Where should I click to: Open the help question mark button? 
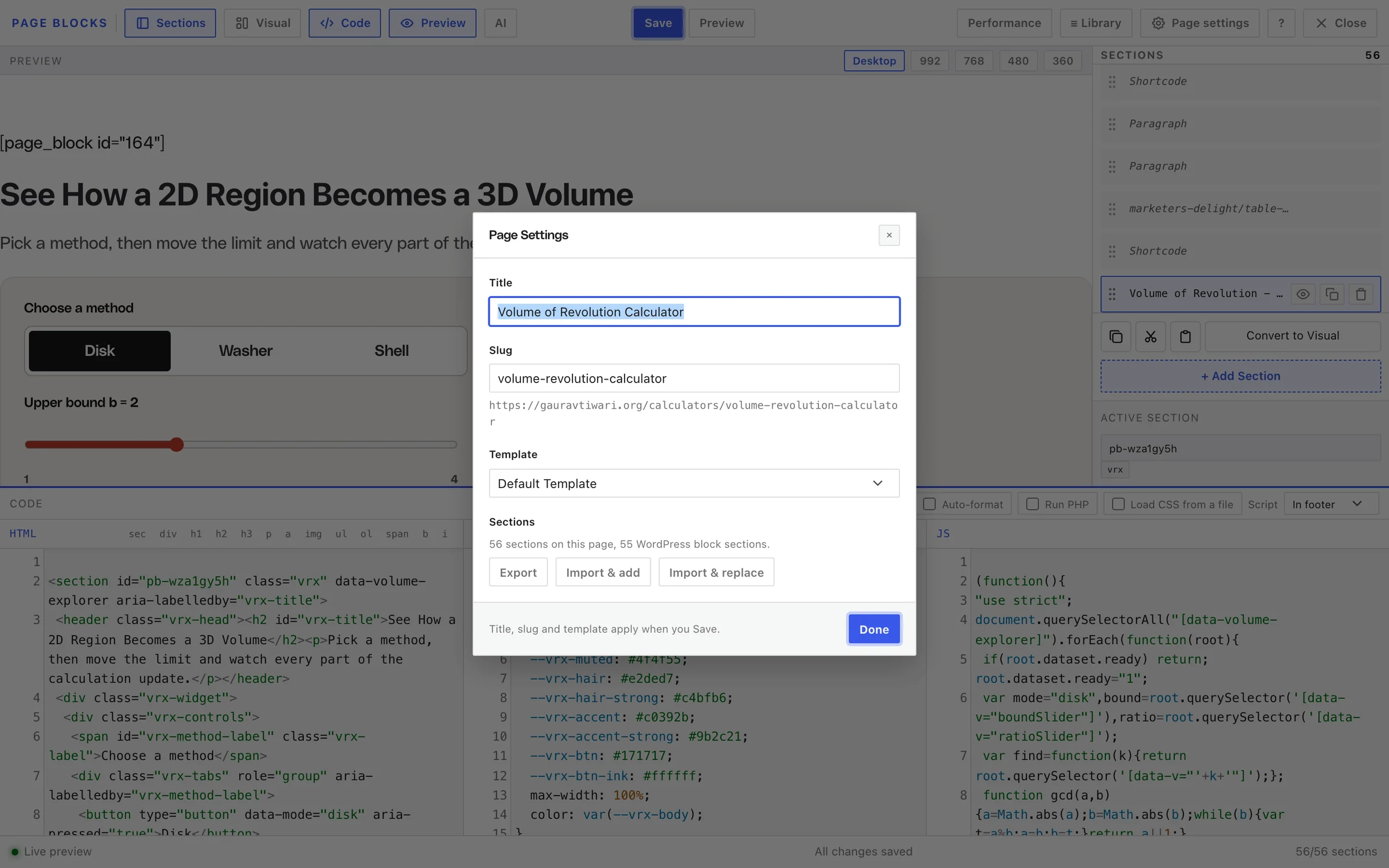point(1281,23)
